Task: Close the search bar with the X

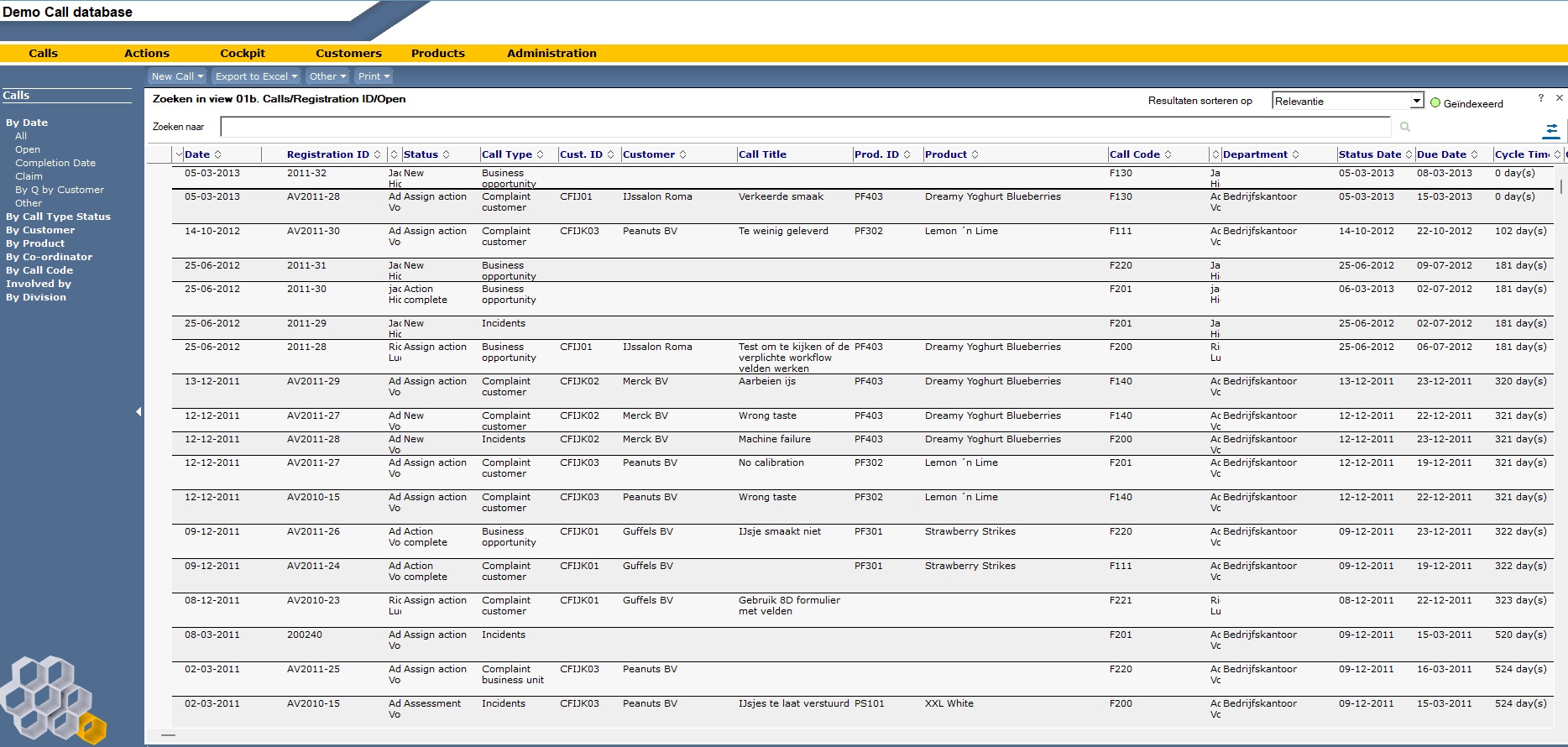Action: coord(1560,98)
